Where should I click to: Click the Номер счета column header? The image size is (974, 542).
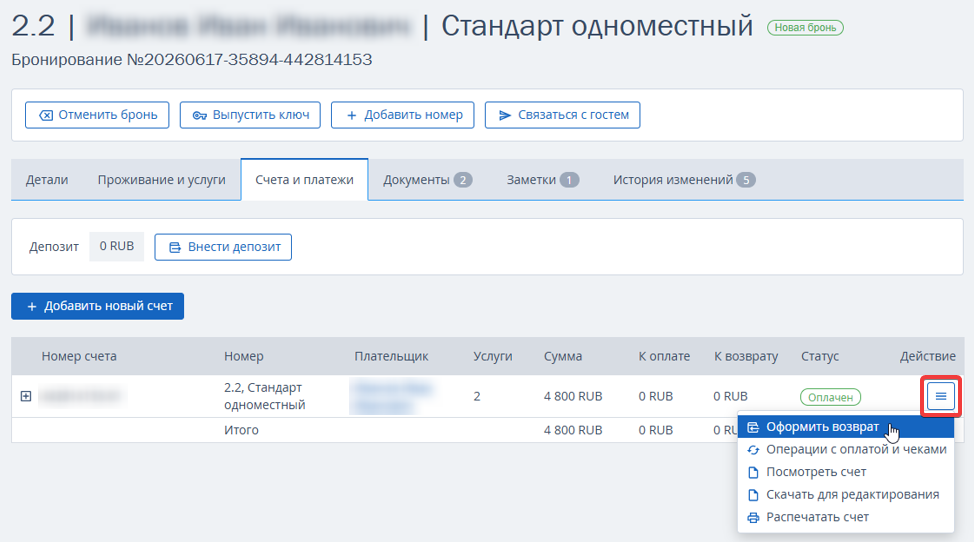point(79,356)
